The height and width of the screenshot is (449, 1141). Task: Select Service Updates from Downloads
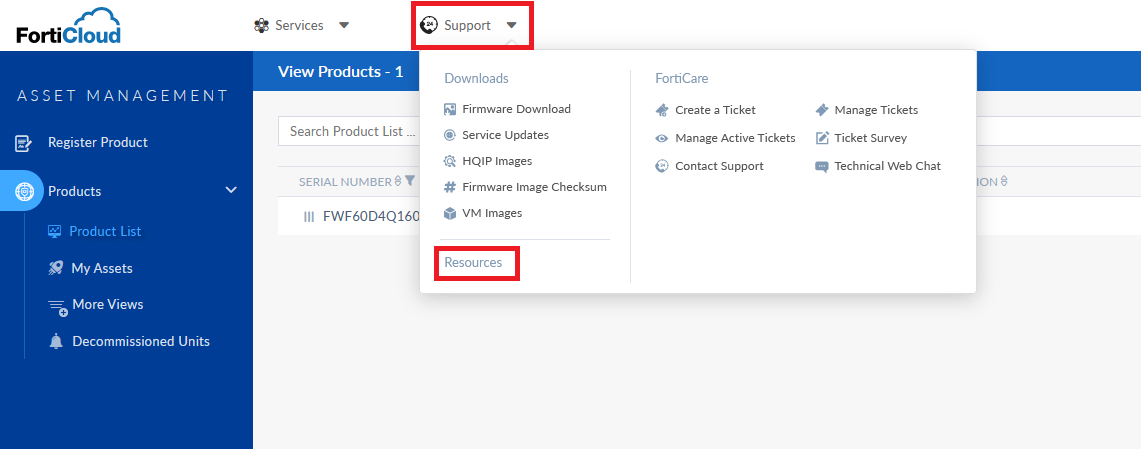click(505, 135)
